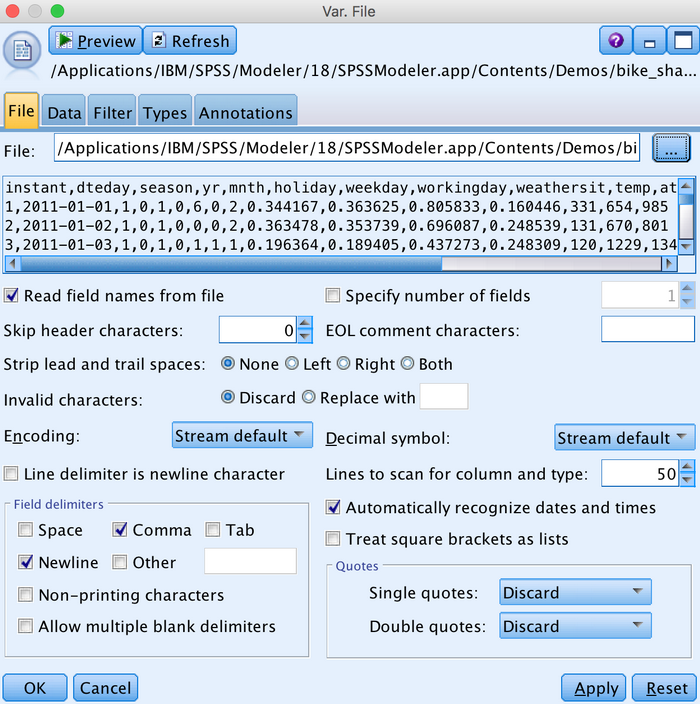Click the Var. File node document icon
The height and width of the screenshot is (704, 700).
22,52
